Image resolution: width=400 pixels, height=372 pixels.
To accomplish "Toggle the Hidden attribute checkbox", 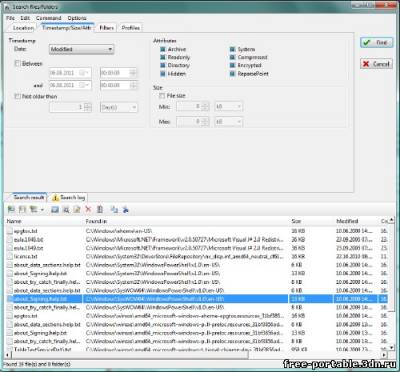I will click(x=163, y=74).
